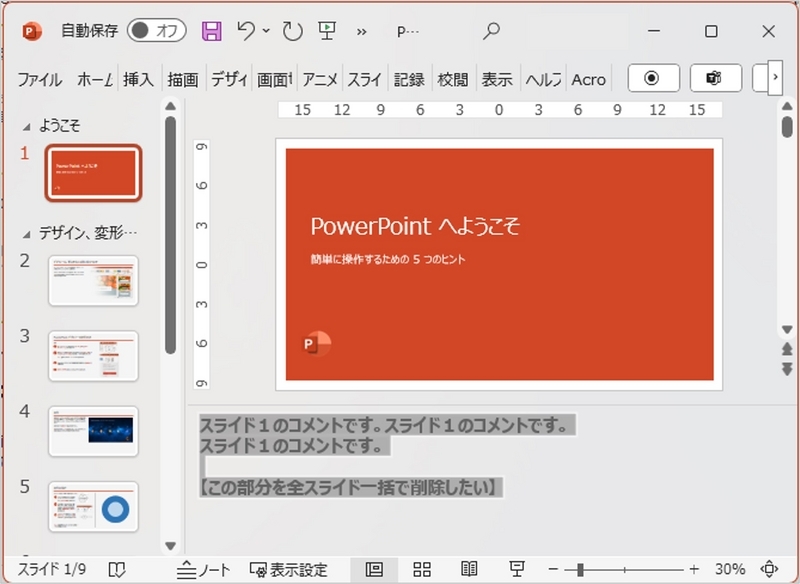Viewport: 800px width, 584px height.
Task: Select slide 3 thumbnail
Action: (x=93, y=356)
